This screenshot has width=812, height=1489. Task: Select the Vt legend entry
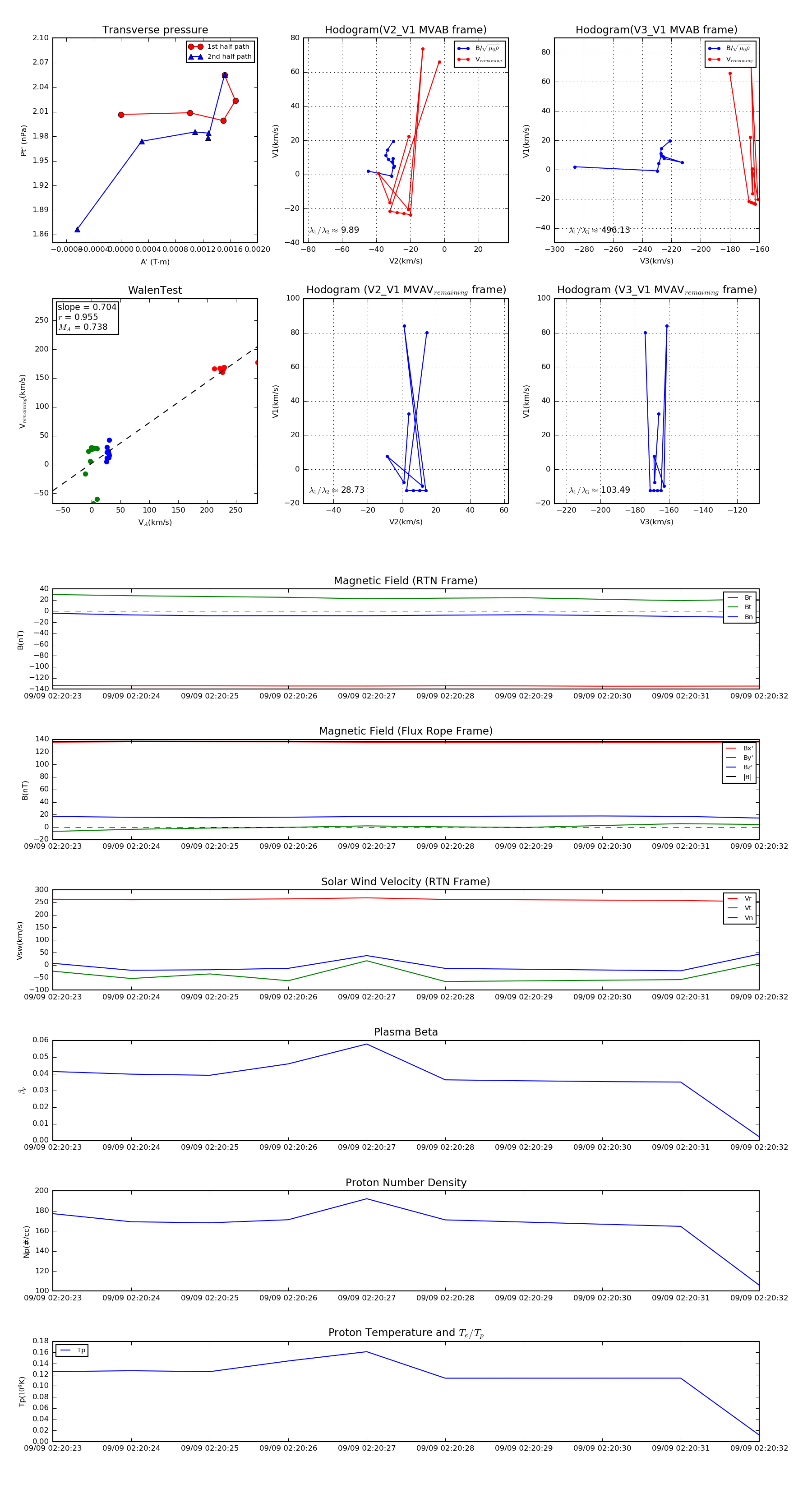(740, 908)
